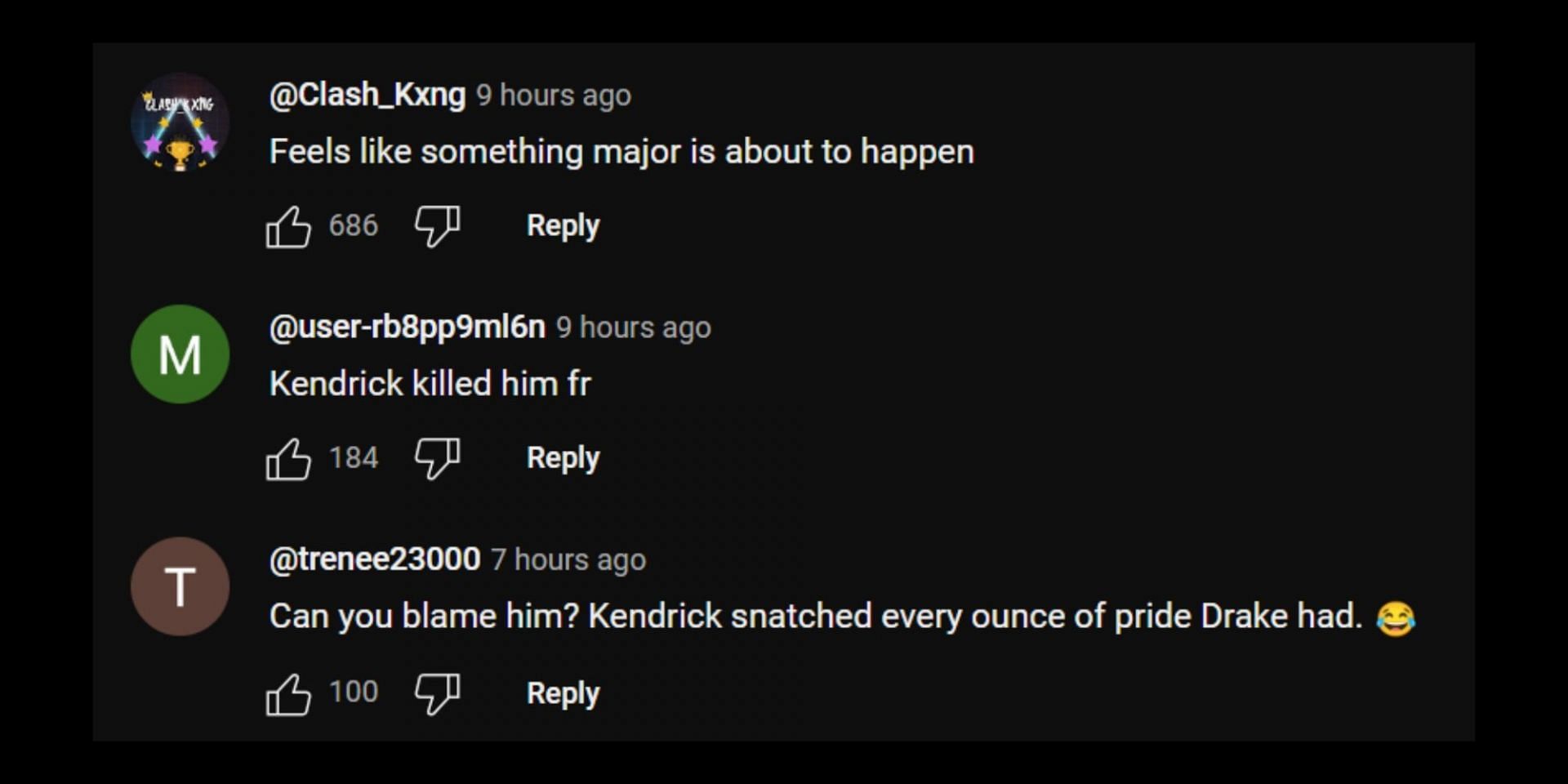Click the brown T profile avatar

(180, 586)
